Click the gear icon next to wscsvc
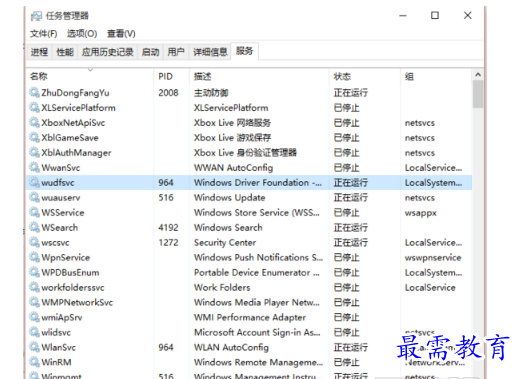Viewport: 518px width, 379px height. pyautogui.click(x=34, y=242)
